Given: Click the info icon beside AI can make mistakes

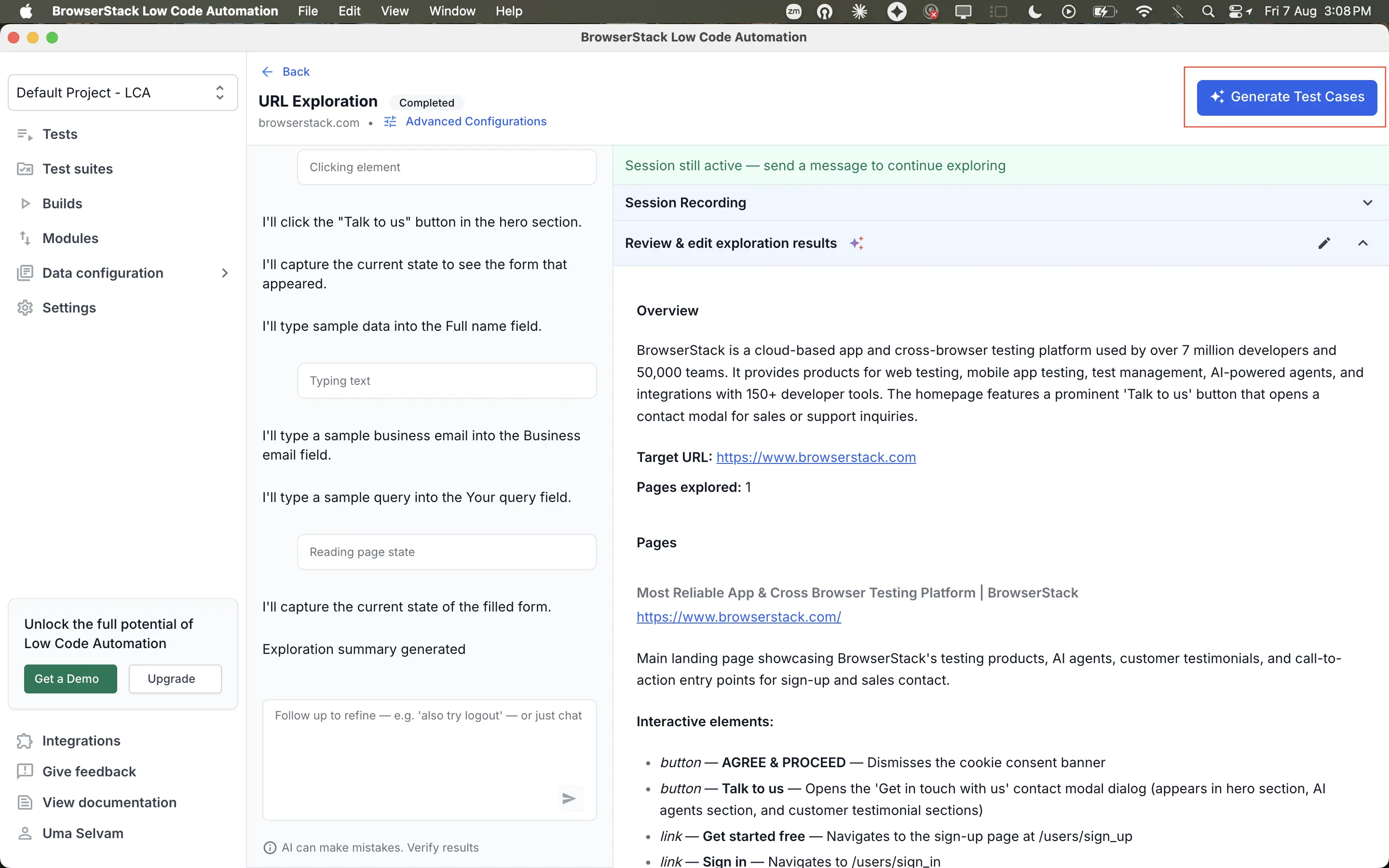Looking at the screenshot, I should (x=269, y=847).
